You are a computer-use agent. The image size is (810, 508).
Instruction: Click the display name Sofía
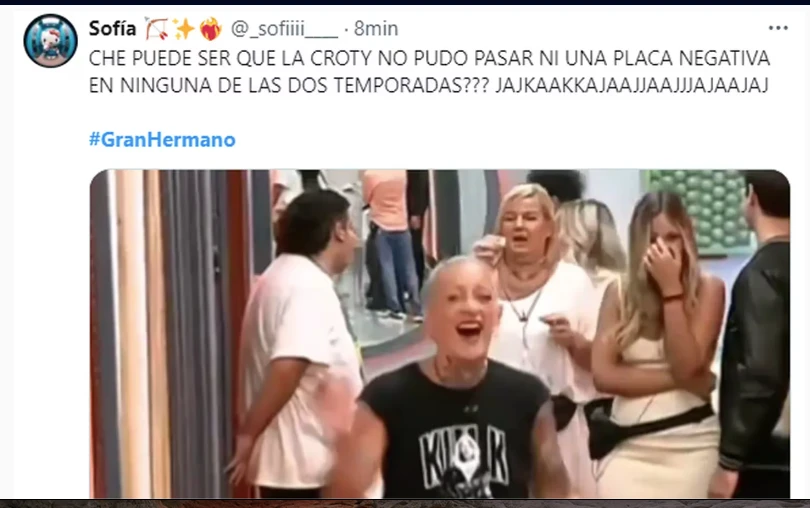[113, 28]
